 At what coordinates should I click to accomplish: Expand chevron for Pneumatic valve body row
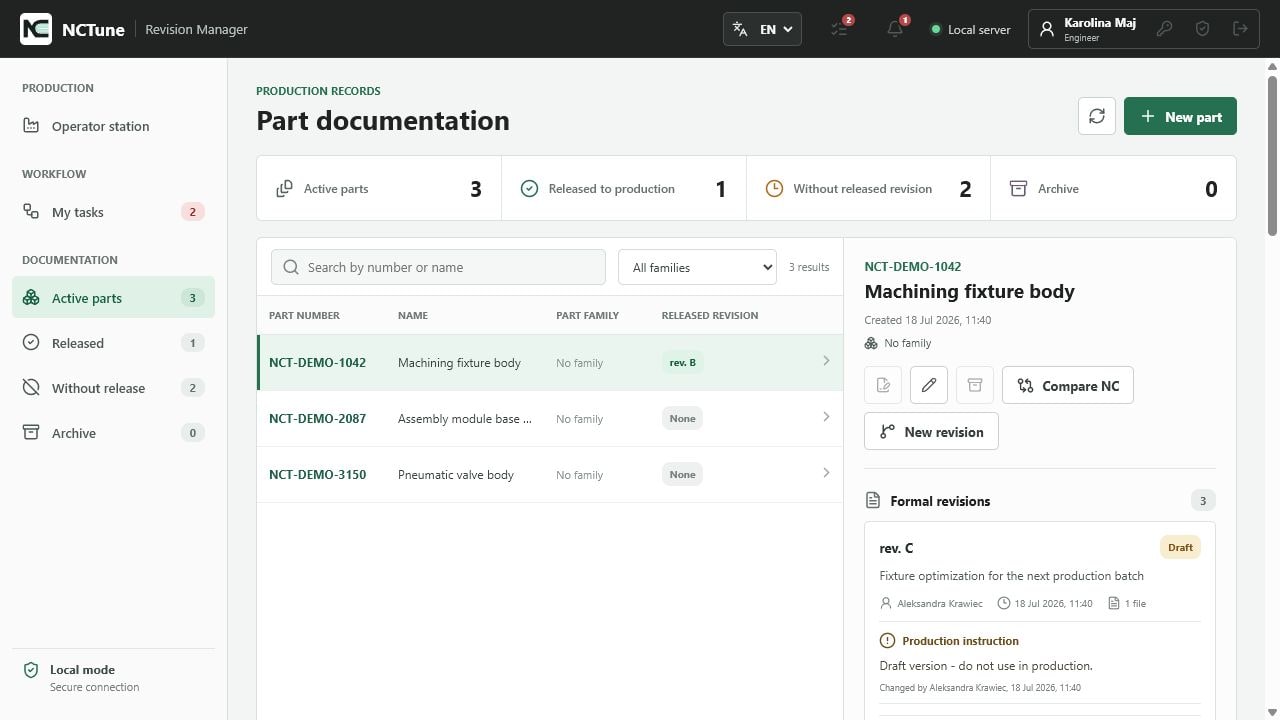point(826,473)
